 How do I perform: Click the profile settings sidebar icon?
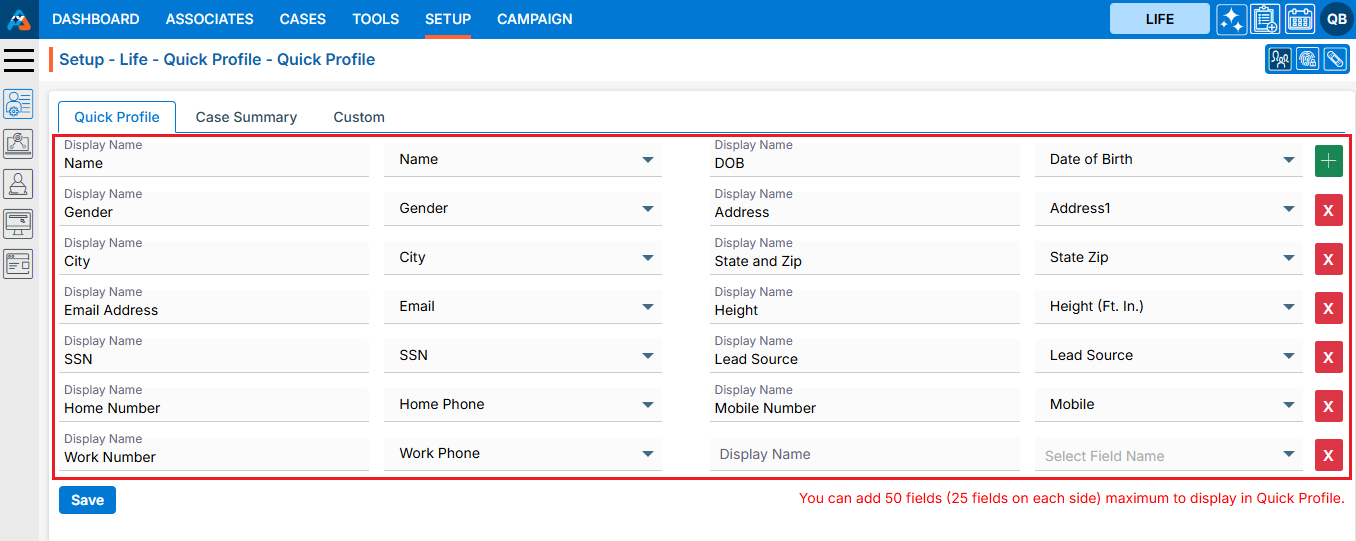pos(18,103)
